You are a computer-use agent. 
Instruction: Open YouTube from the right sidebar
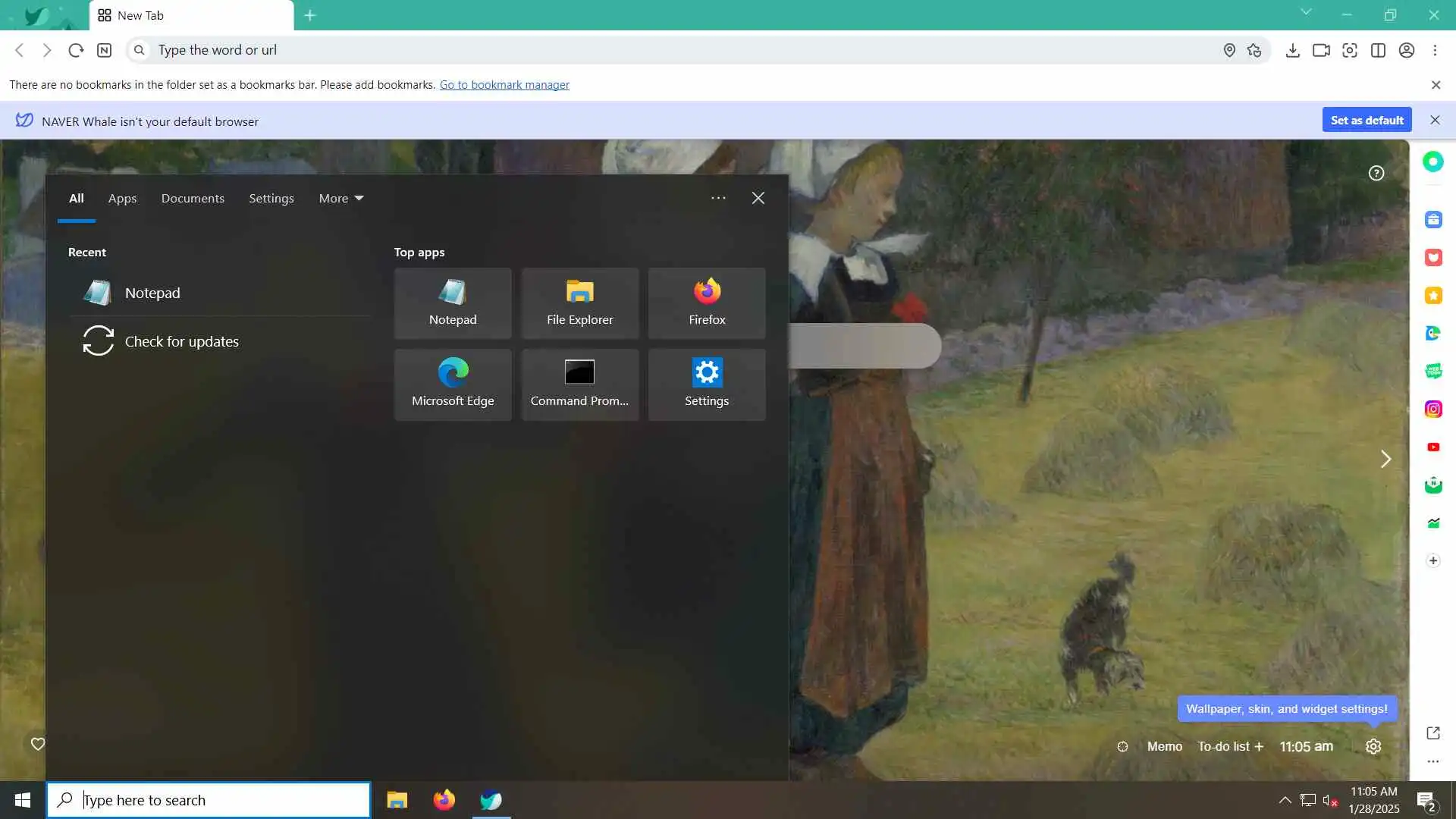pos(1432,447)
